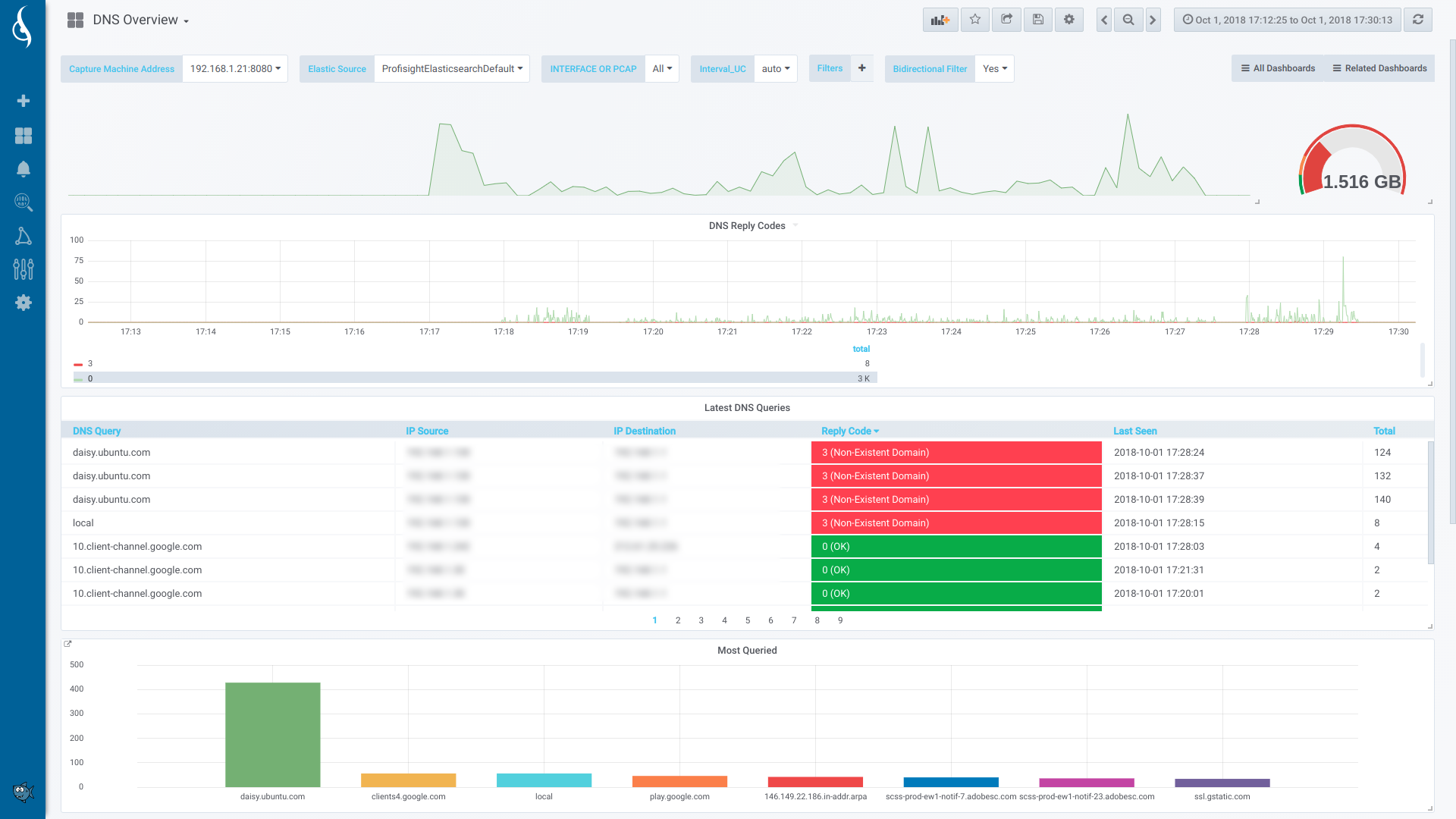Click the Most Queried panel title
Image resolution: width=1456 pixels, height=819 pixels.
[747, 650]
